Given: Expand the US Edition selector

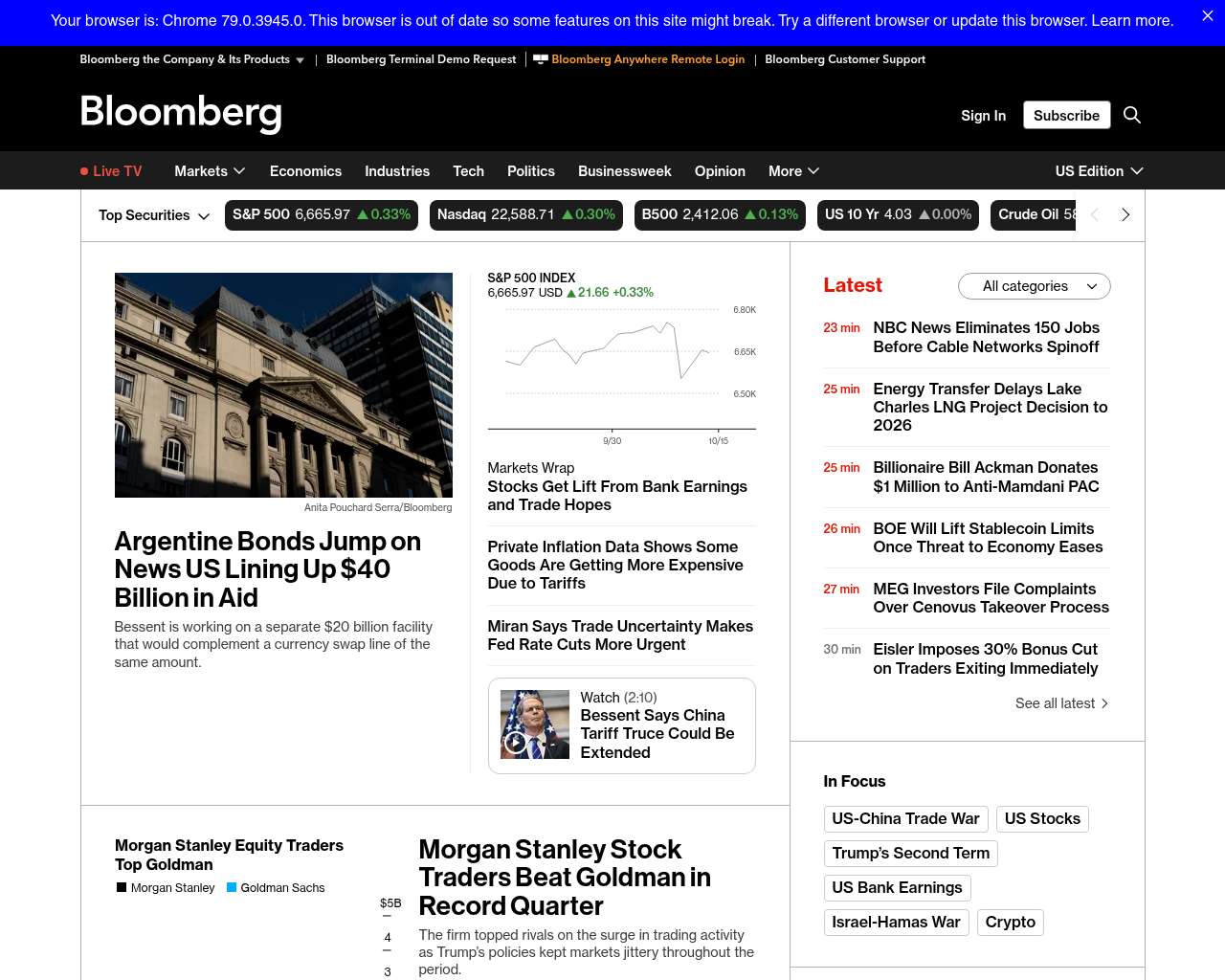Looking at the screenshot, I should (1099, 171).
